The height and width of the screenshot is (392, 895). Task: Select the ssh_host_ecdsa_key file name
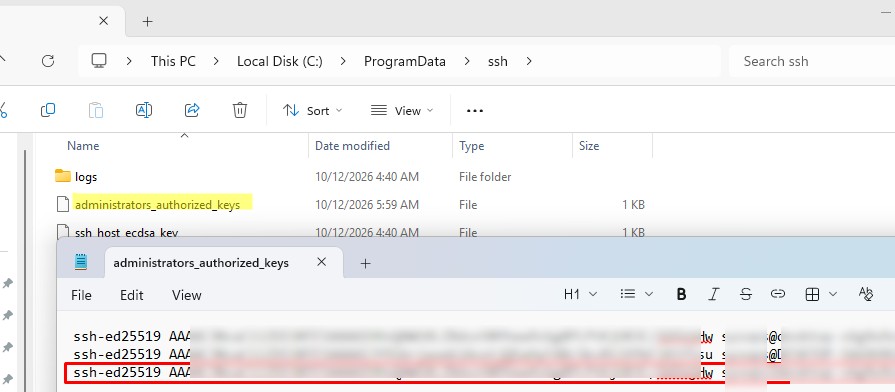tap(127, 232)
